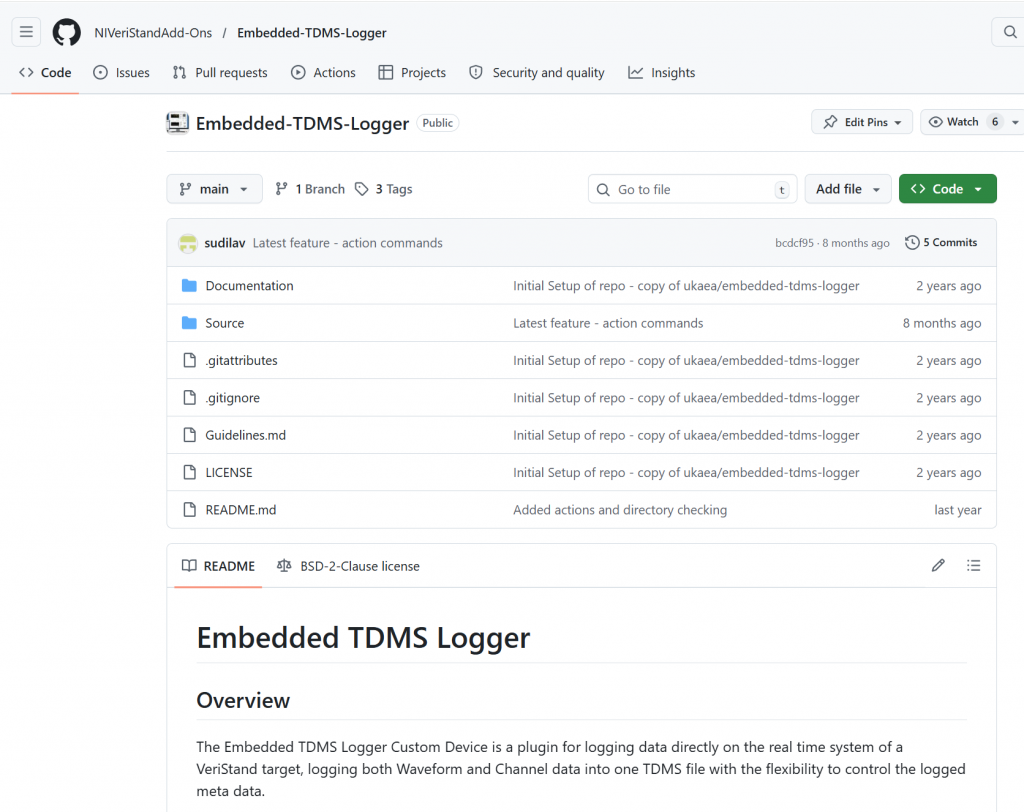The width and height of the screenshot is (1024, 812).
Task: View the 5 Commits history
Action: 941,243
